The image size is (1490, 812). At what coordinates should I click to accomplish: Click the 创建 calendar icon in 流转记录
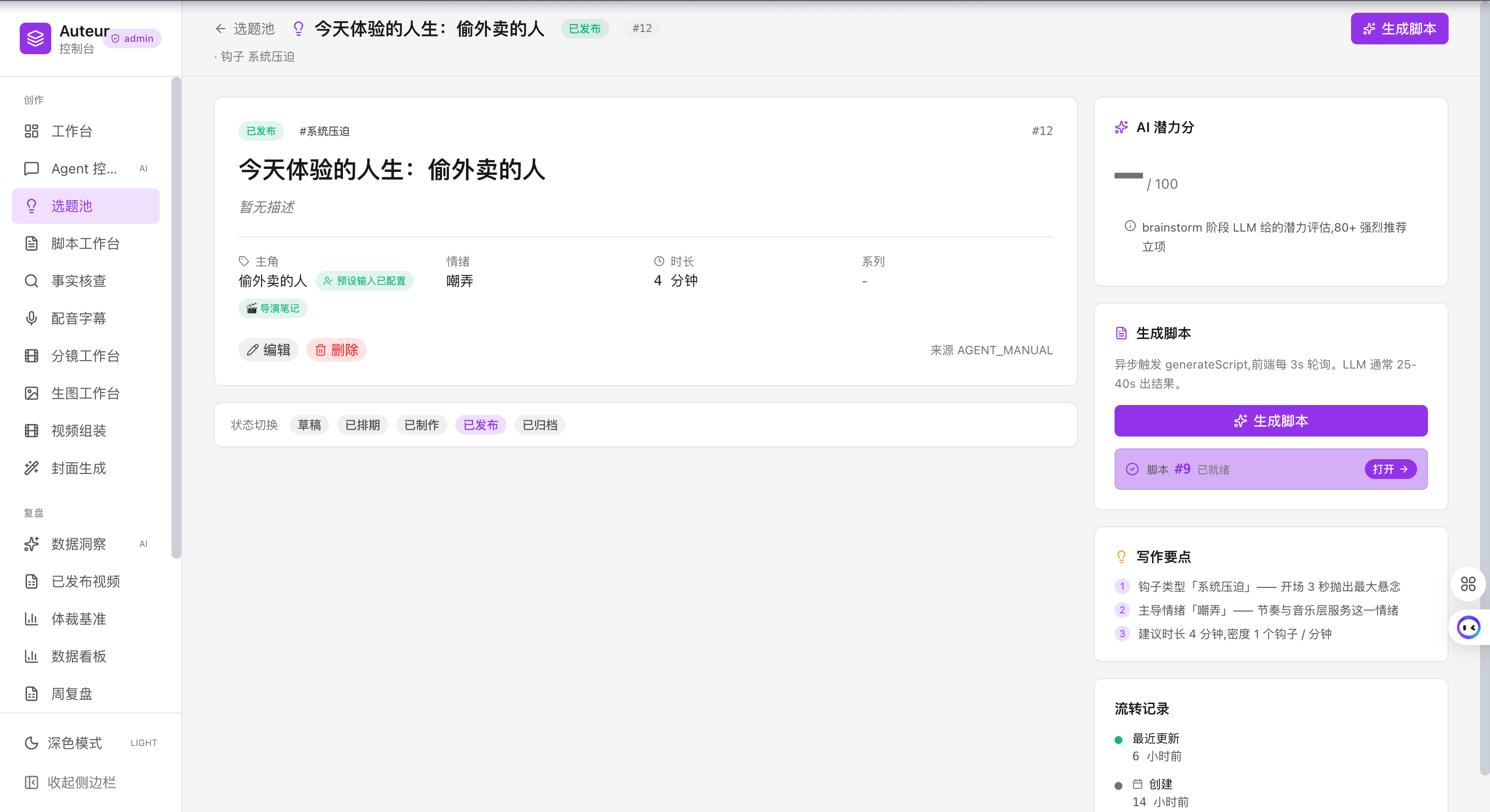(x=1137, y=784)
